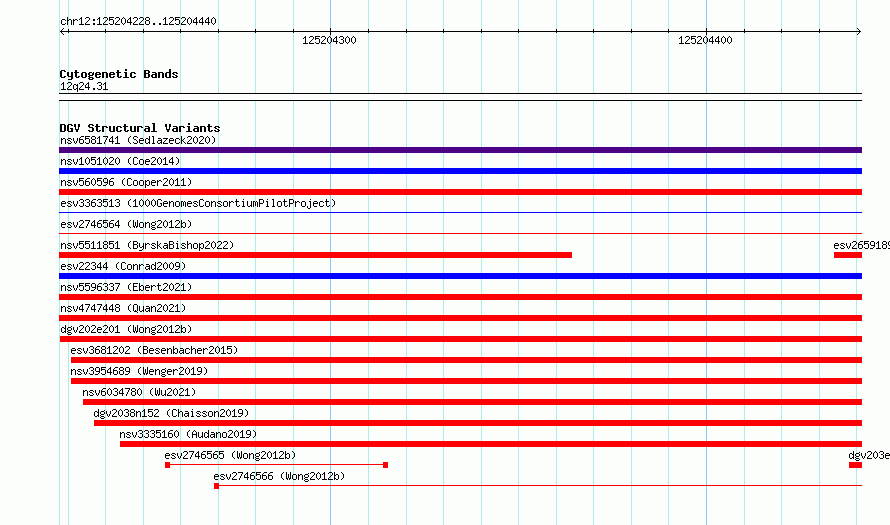Click the thin esv2746566 variant line

point(538,486)
